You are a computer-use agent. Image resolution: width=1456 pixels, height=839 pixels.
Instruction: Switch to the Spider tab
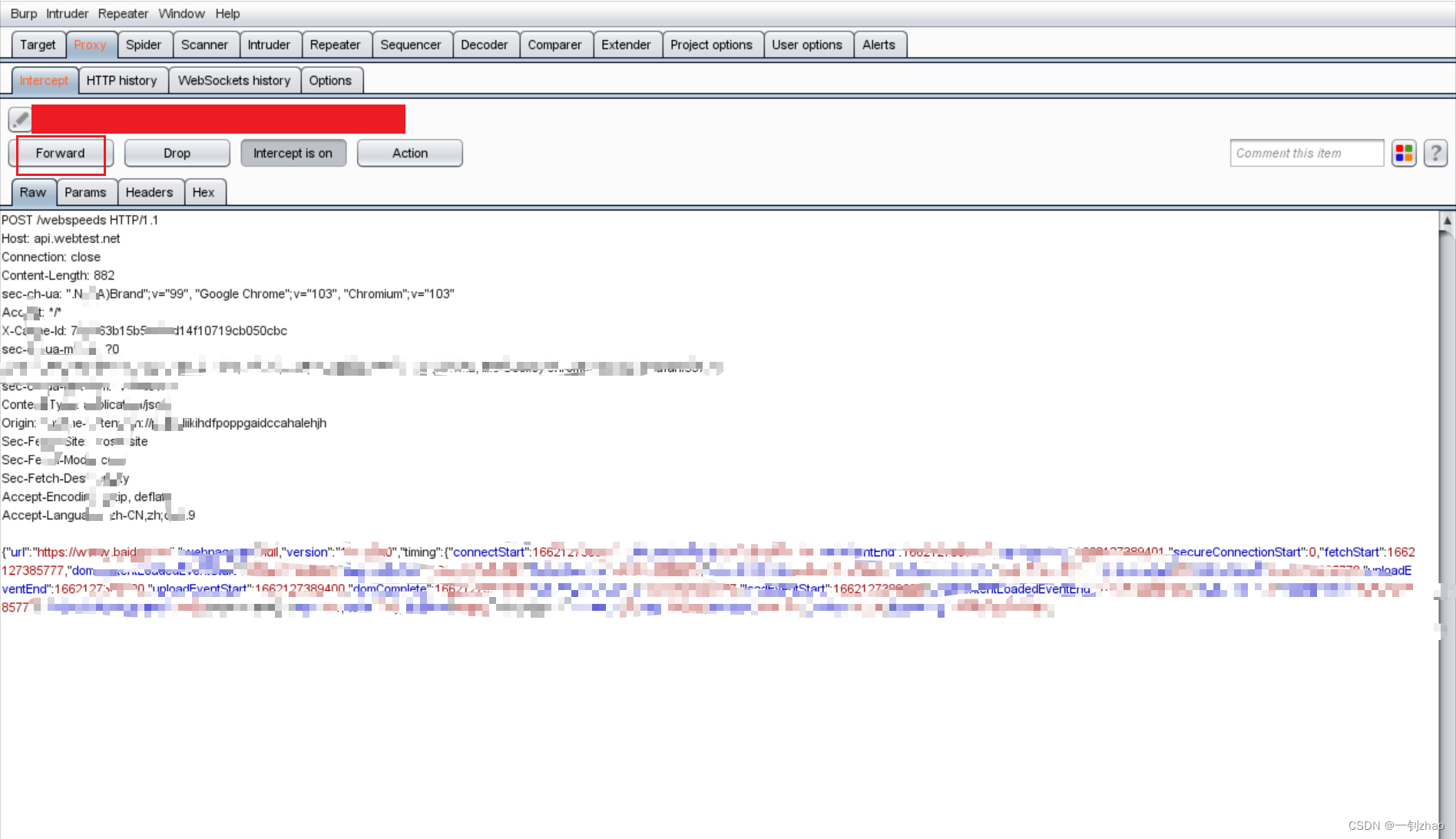pos(144,45)
